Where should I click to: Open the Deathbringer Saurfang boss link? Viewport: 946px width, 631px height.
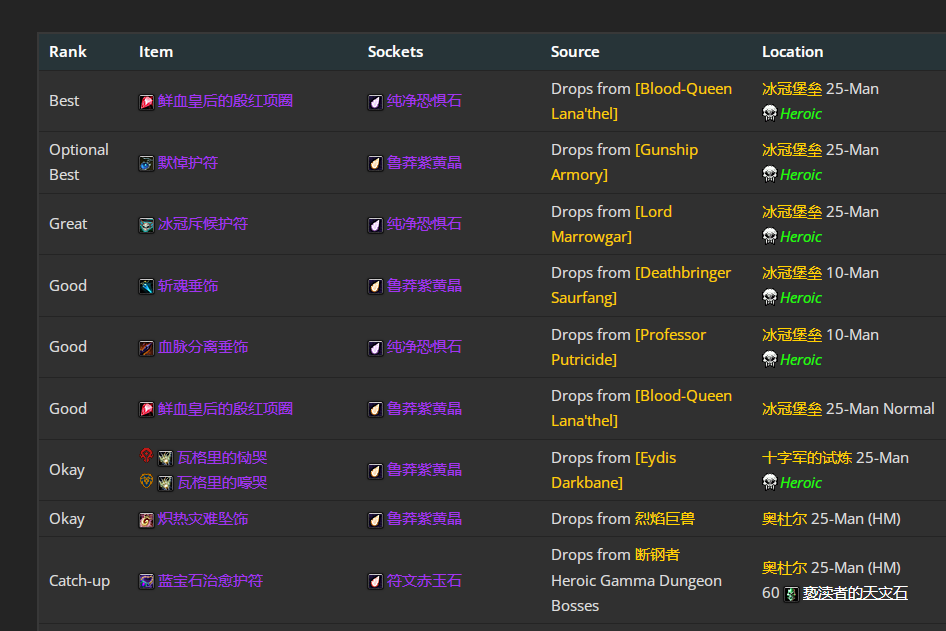point(640,285)
